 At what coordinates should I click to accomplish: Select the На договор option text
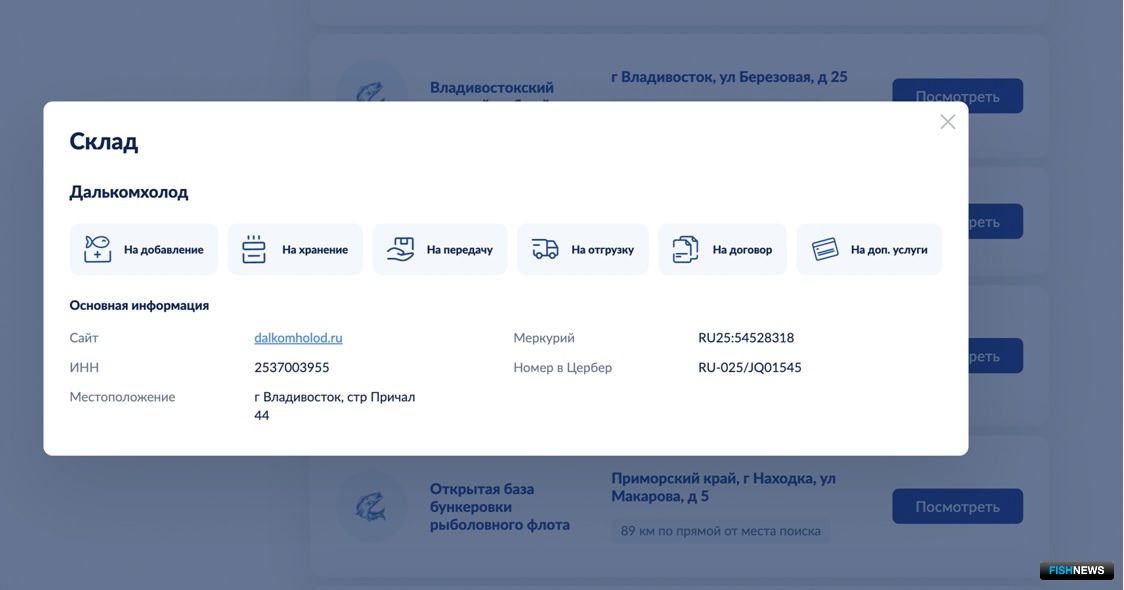click(742, 250)
